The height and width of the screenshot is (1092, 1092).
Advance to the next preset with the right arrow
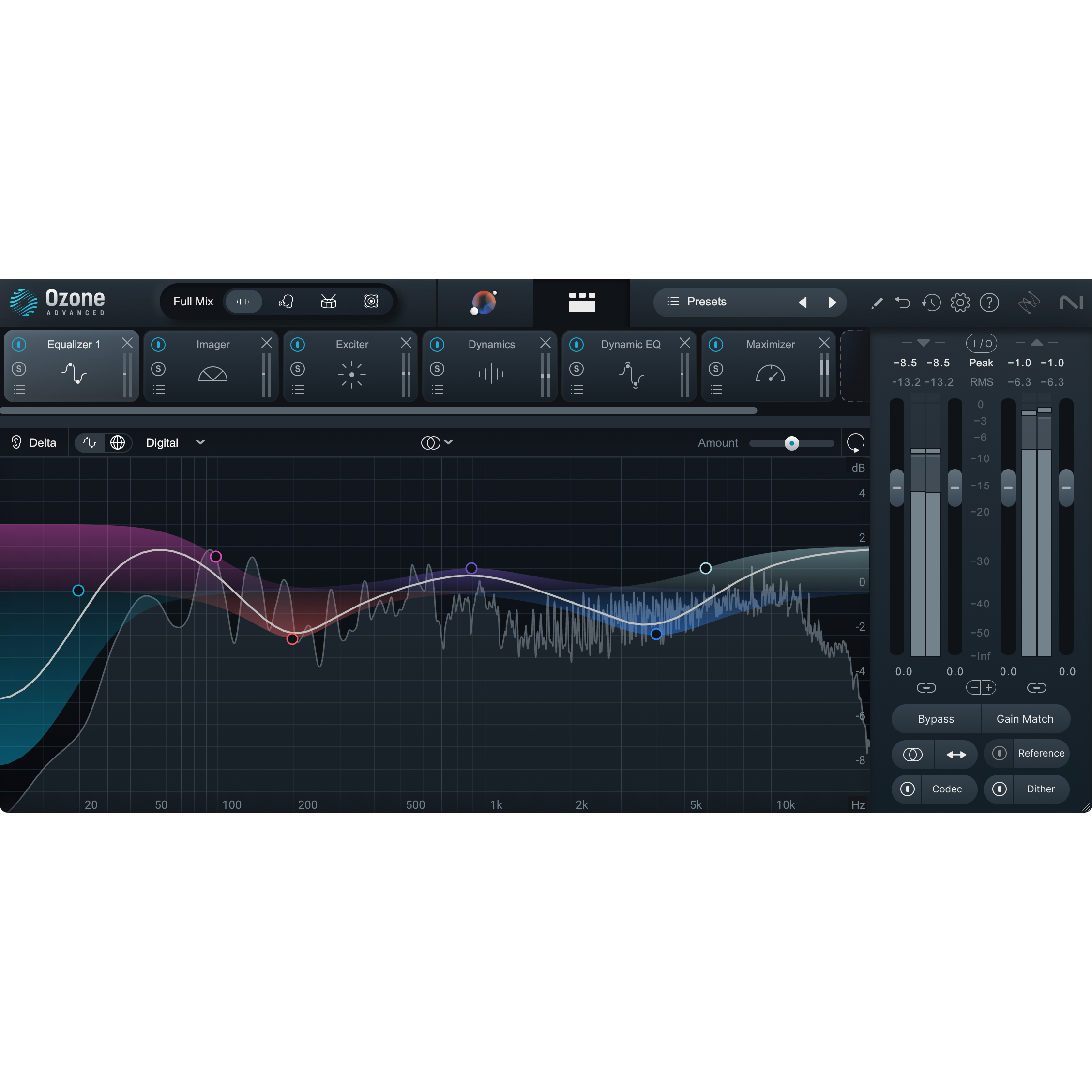(x=832, y=303)
